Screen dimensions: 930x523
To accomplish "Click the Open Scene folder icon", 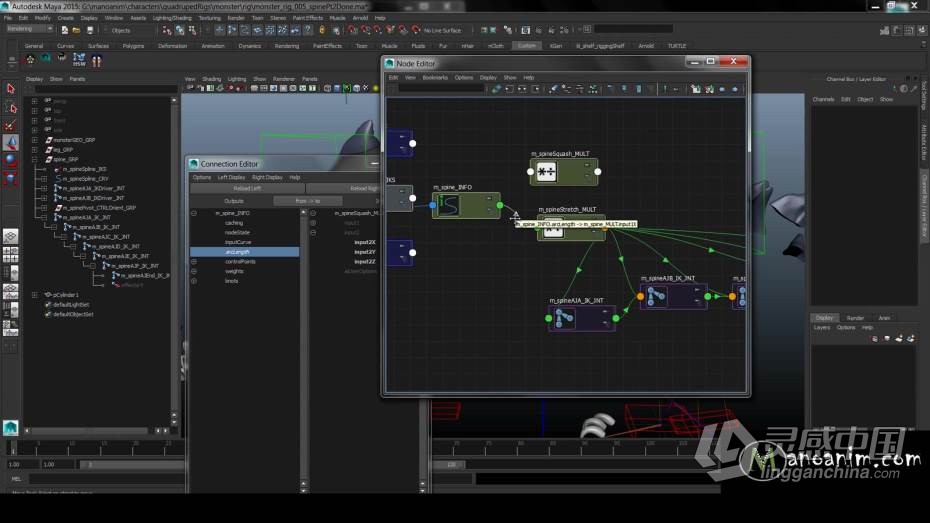I will tap(77, 30).
